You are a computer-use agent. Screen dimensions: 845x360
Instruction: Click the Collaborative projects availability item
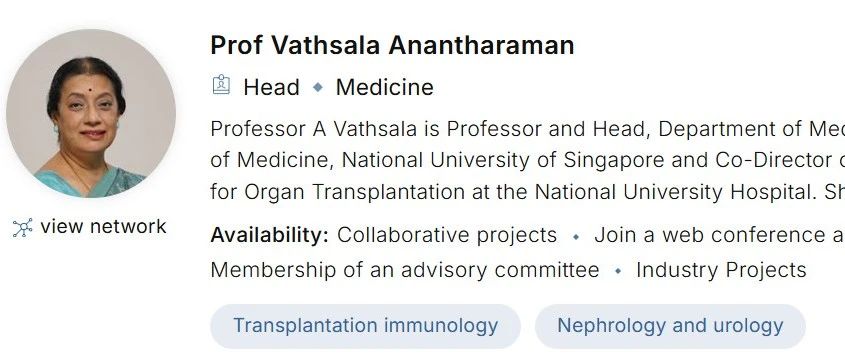[447, 235]
